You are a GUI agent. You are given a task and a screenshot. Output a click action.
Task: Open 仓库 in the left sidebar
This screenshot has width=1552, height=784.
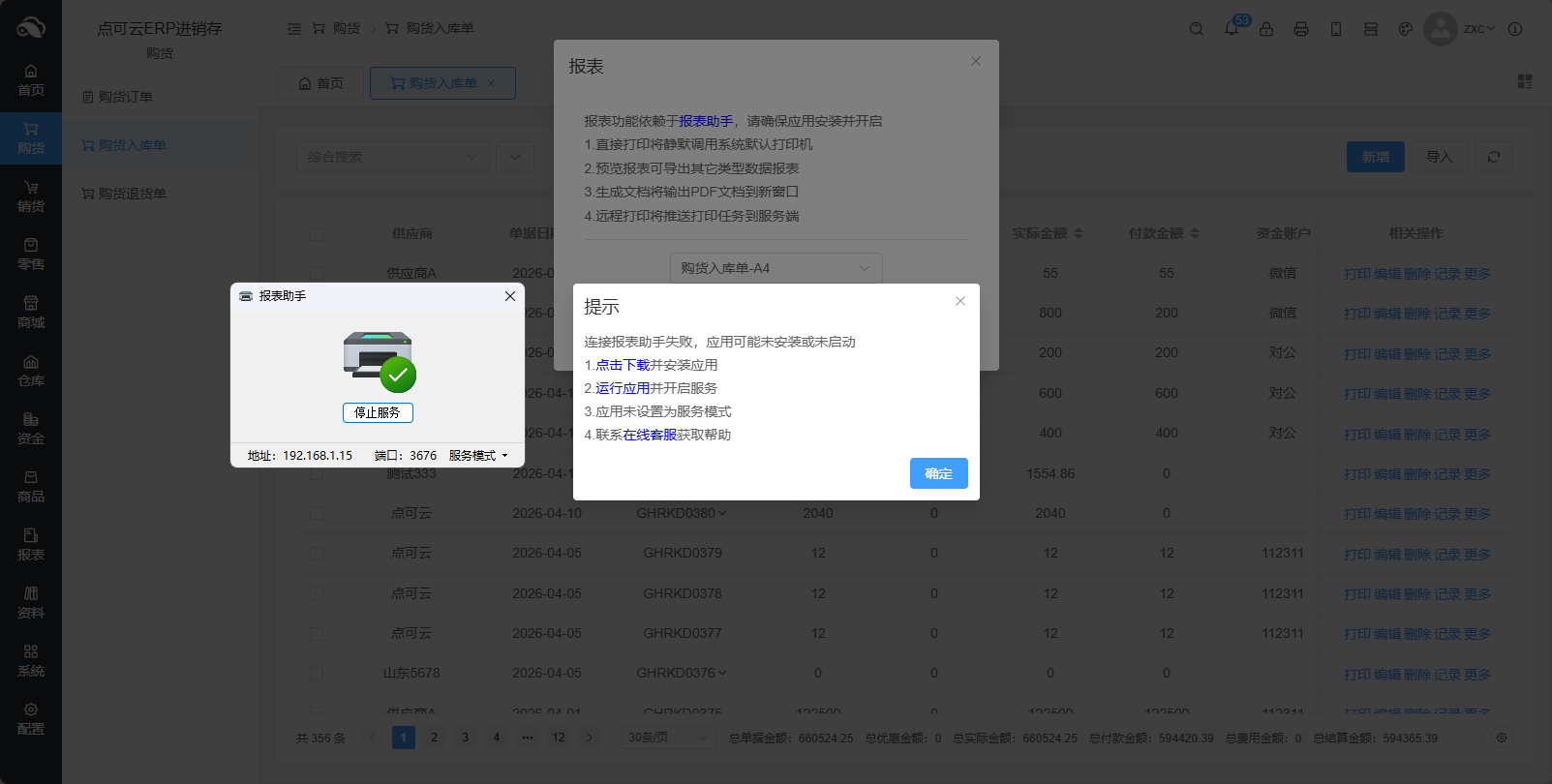31,370
